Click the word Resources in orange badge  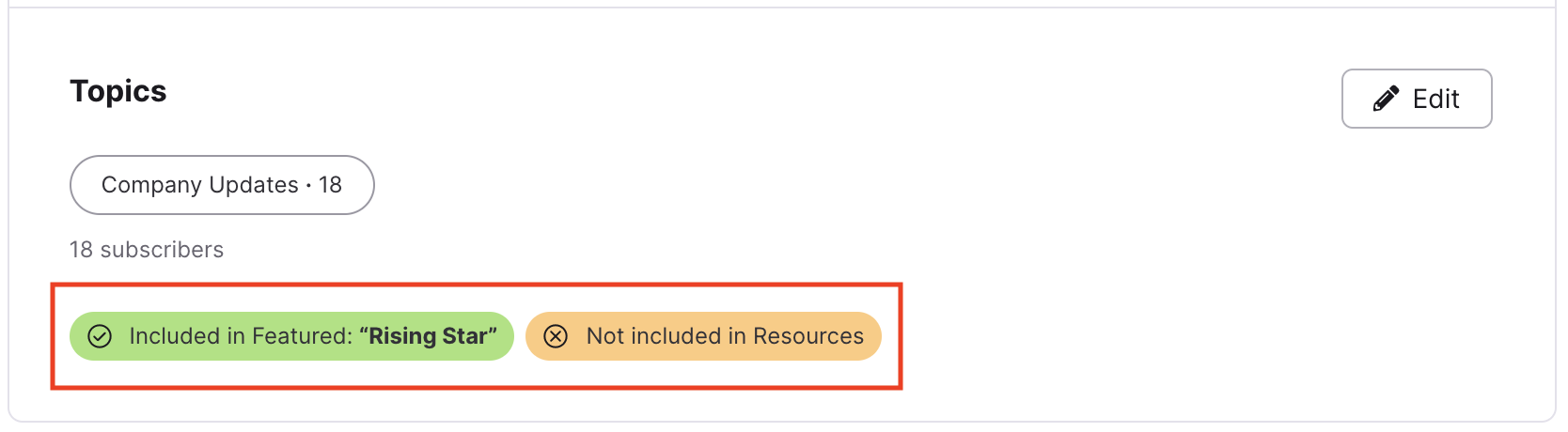tap(808, 336)
